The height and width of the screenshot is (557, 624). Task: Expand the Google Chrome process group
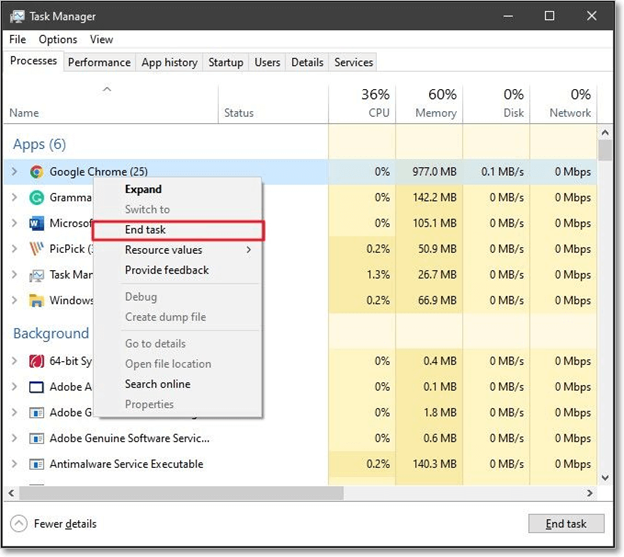14,172
